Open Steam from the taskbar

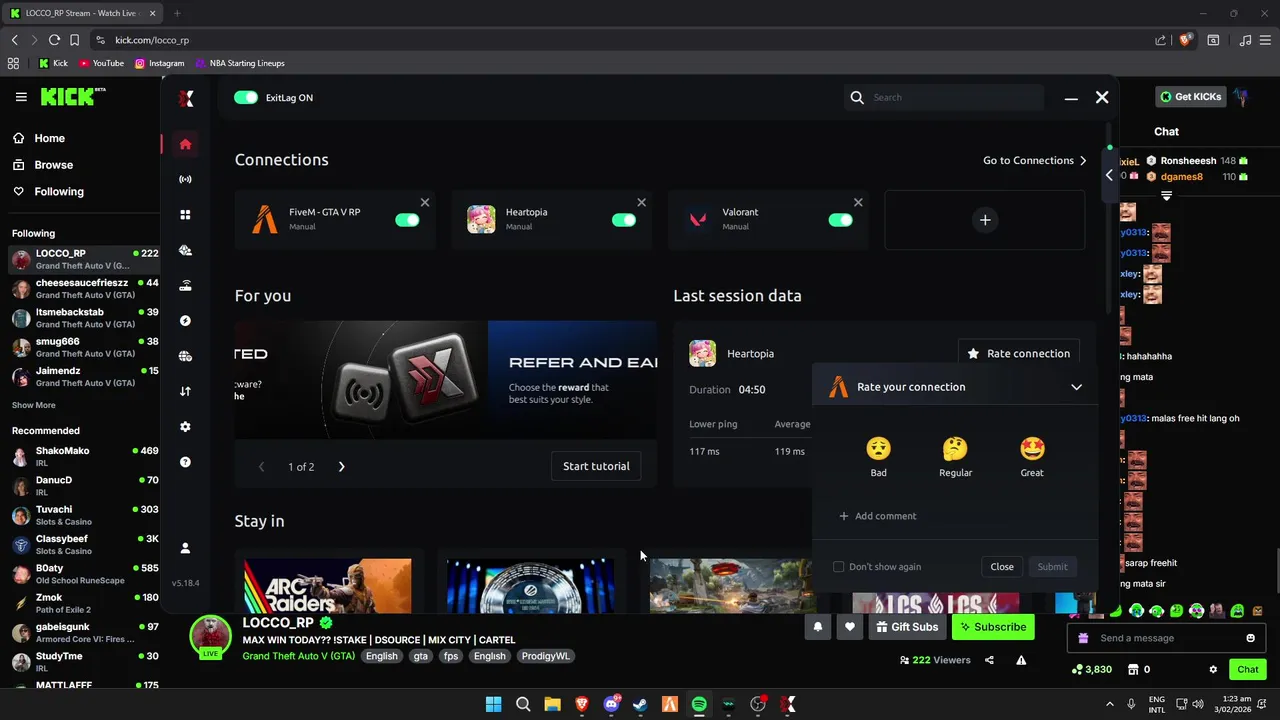tap(640, 704)
